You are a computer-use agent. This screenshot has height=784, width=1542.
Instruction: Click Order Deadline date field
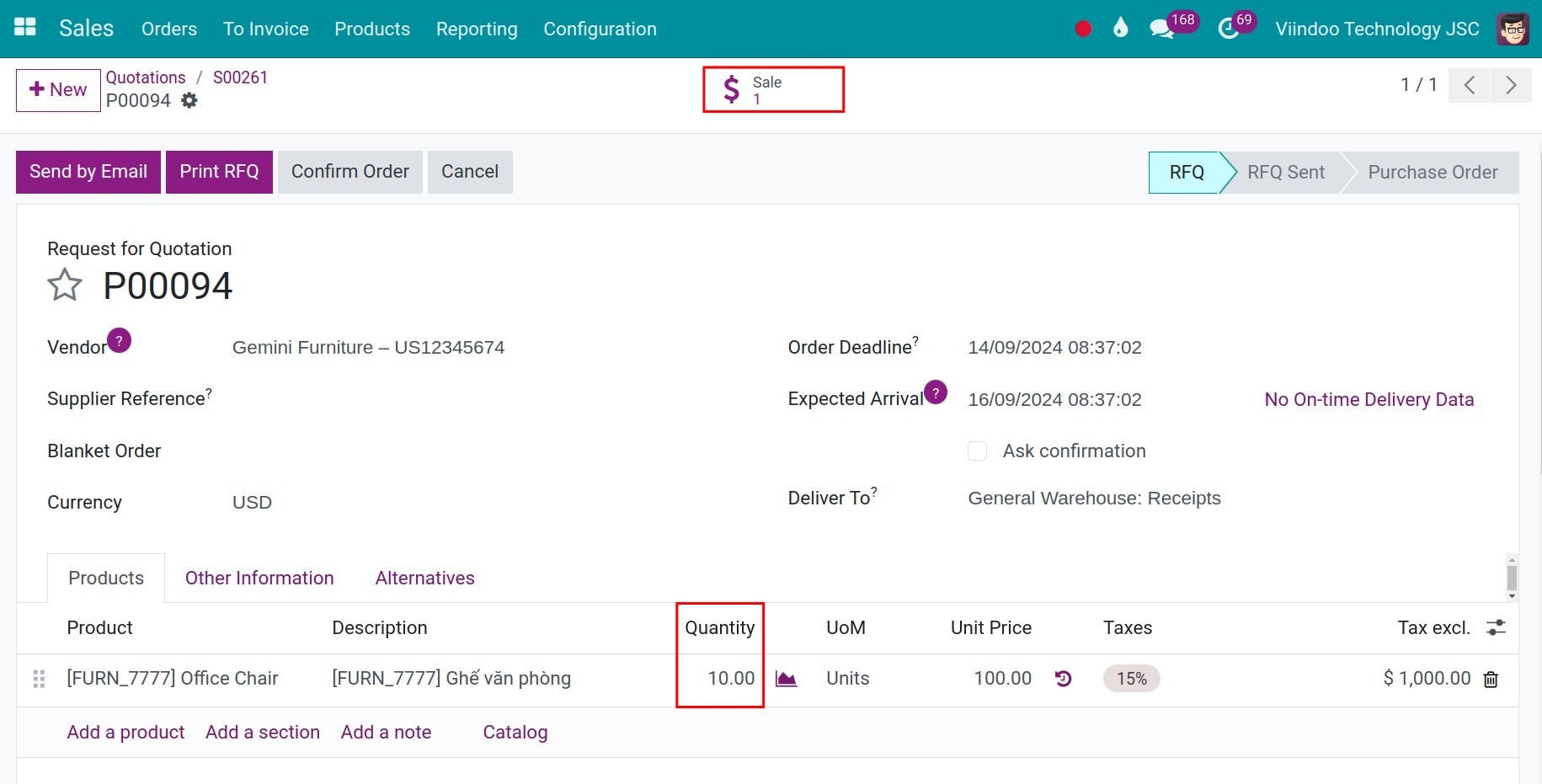tap(1055, 348)
